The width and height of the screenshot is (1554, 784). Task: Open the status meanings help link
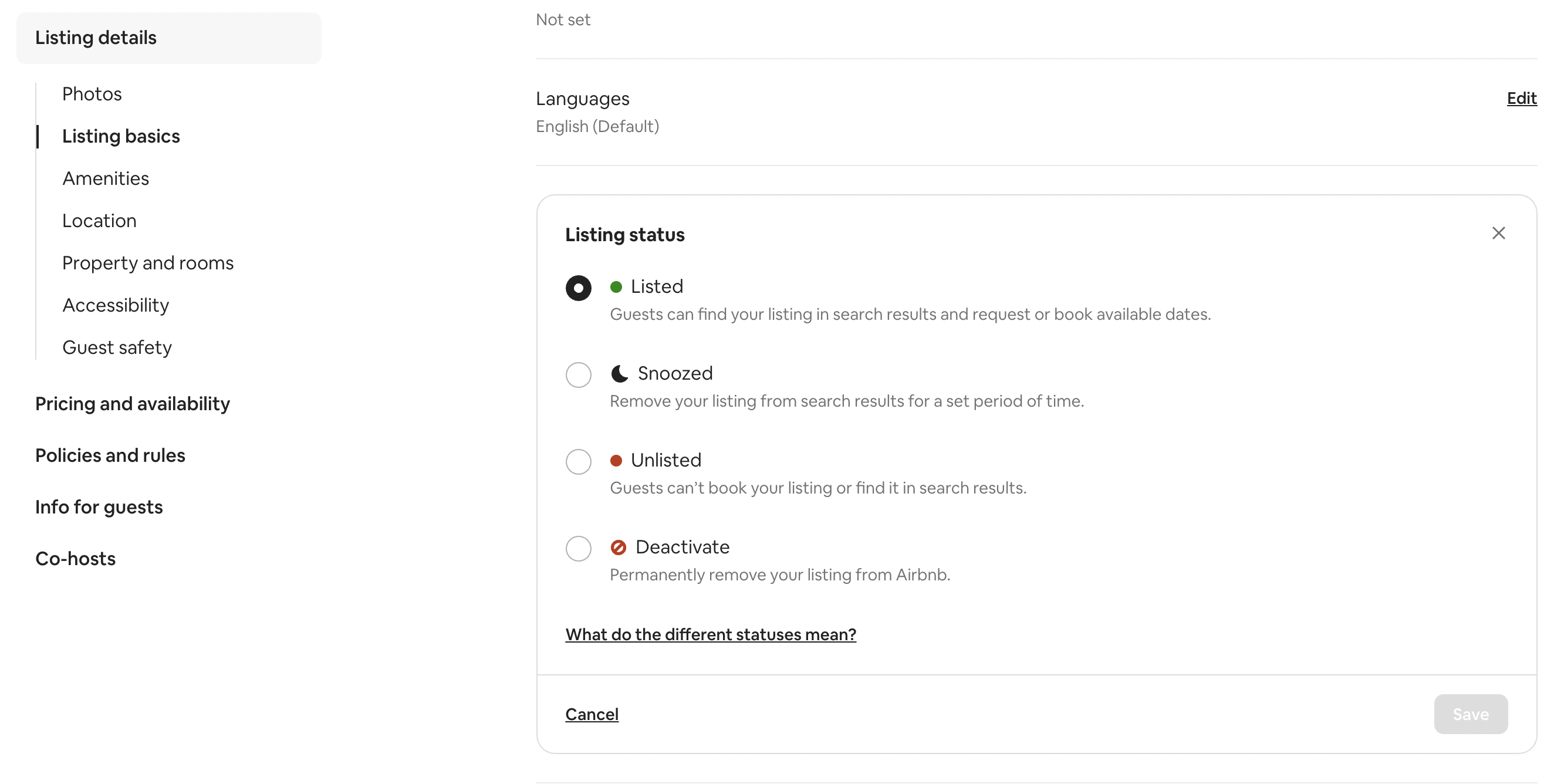pyautogui.click(x=711, y=634)
